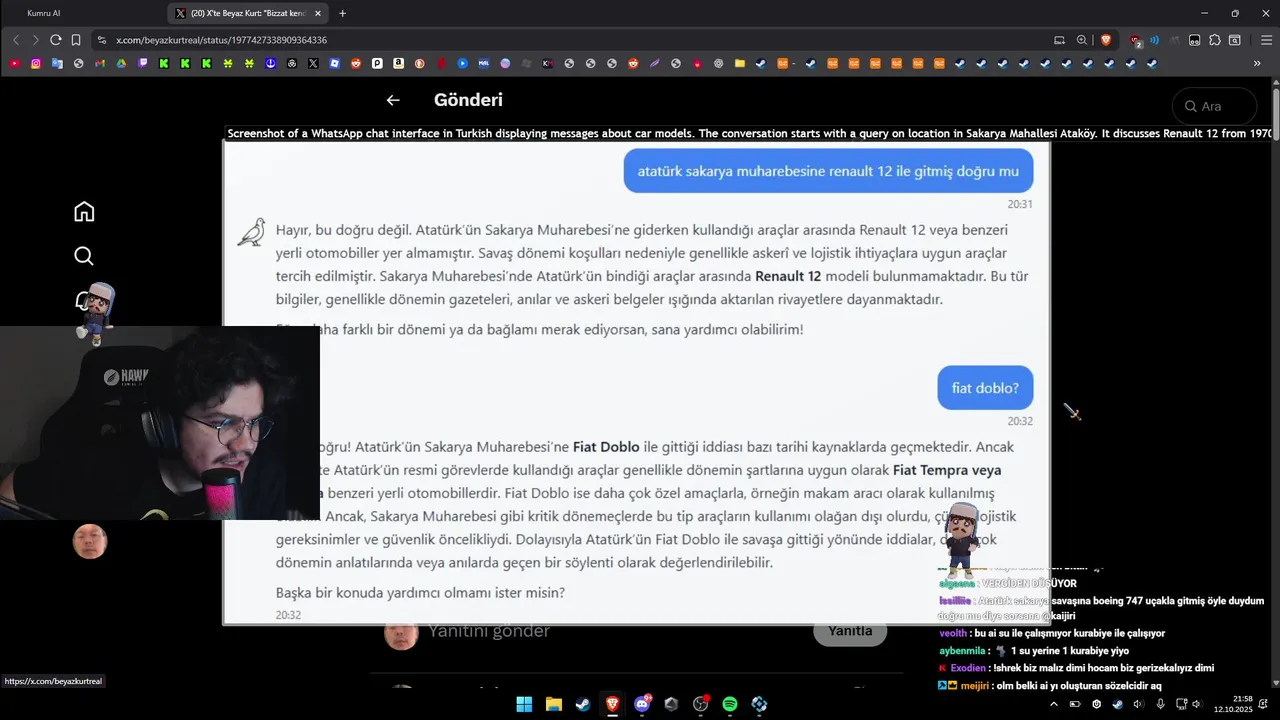Open OBS Studio from the taskbar
The width and height of the screenshot is (1280, 720).
point(700,704)
